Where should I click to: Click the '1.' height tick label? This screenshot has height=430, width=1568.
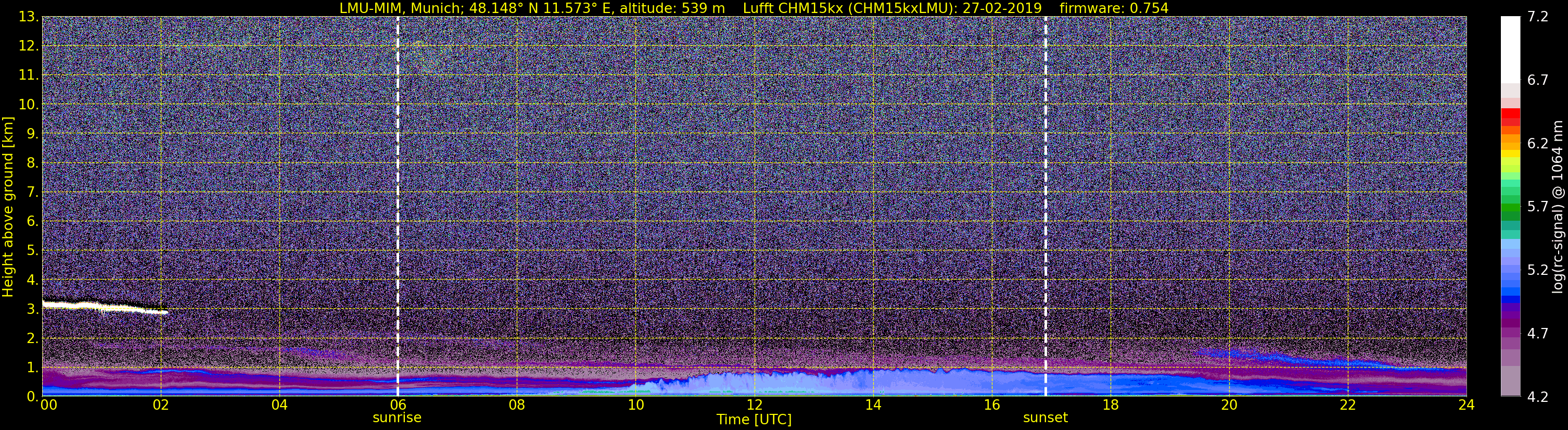32,367
